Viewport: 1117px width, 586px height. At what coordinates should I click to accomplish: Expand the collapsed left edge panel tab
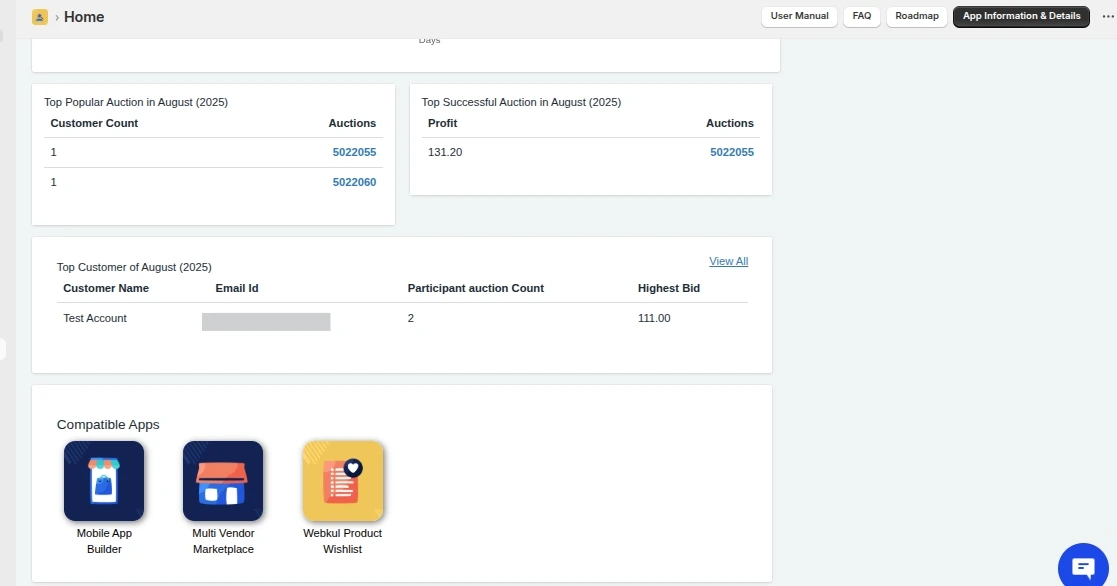click(x=3, y=349)
